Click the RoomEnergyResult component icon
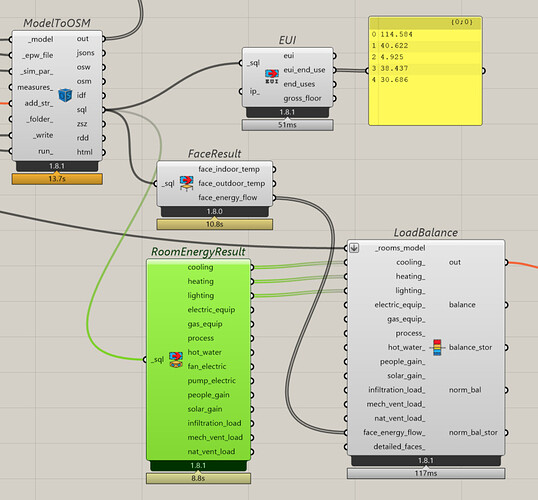538x500 pixels. [x=176, y=359]
